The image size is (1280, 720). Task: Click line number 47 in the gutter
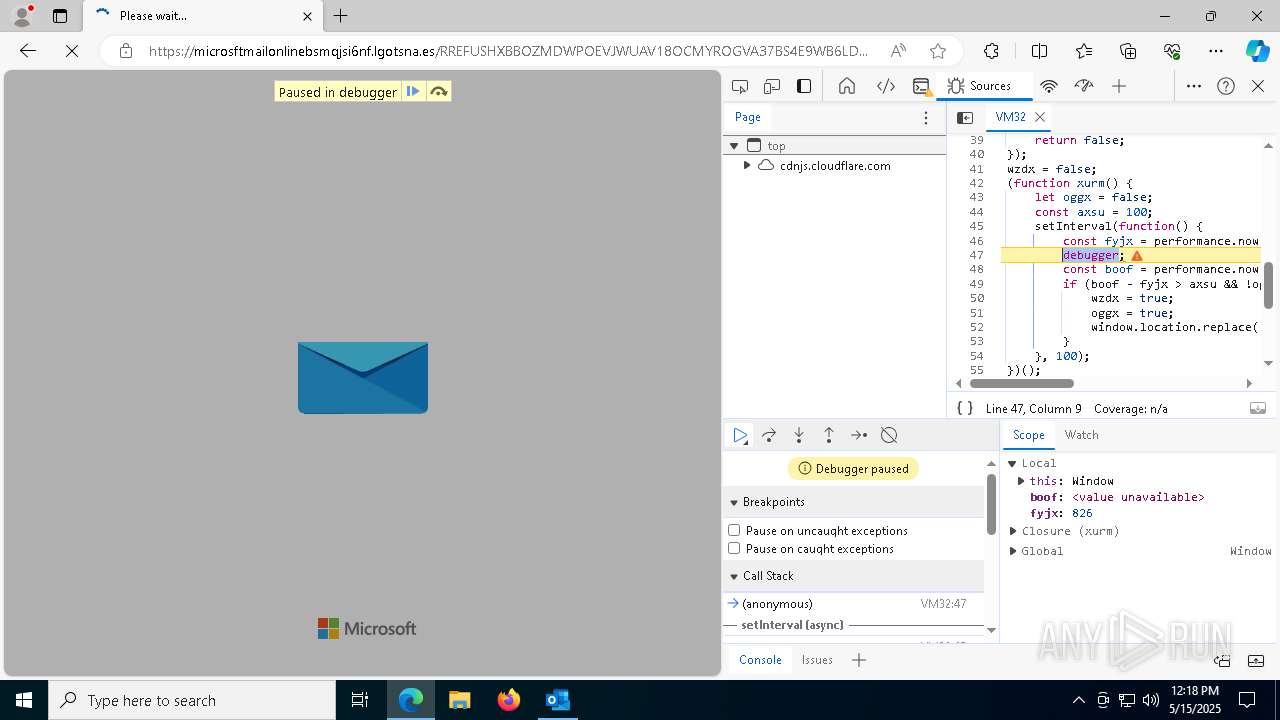(x=976, y=255)
